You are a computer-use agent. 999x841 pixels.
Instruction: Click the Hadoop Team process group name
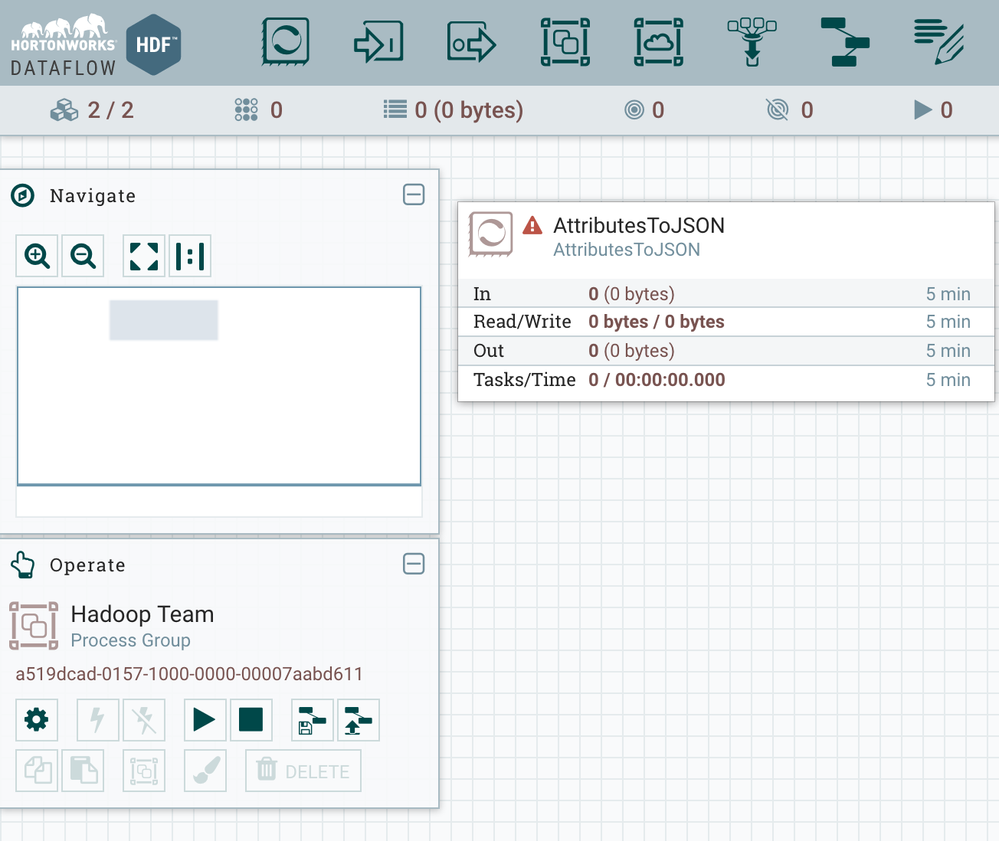(142, 614)
